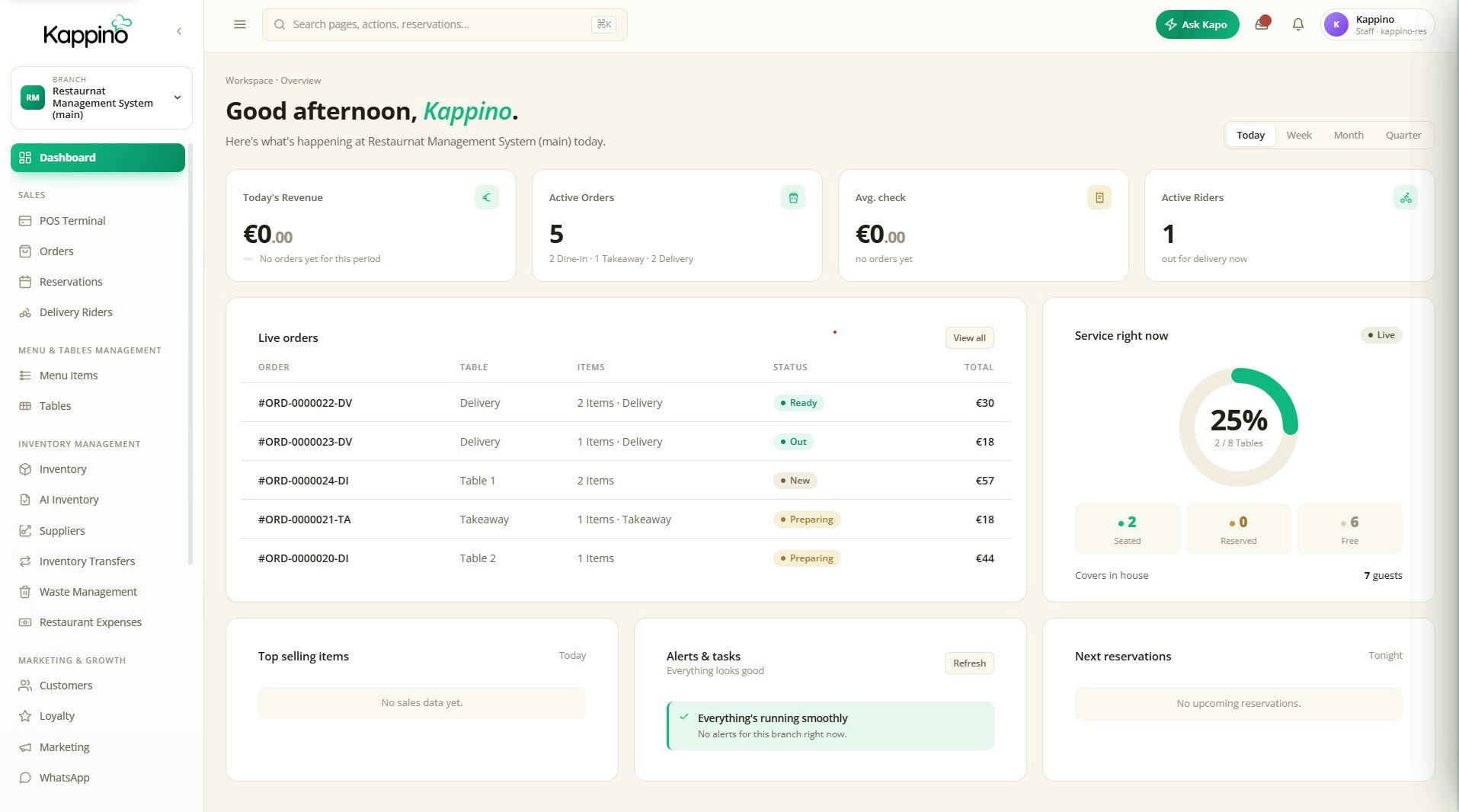This screenshot has height=812, width=1459.
Task: Click the euro icon on Today's Revenue card
Action: (487, 197)
